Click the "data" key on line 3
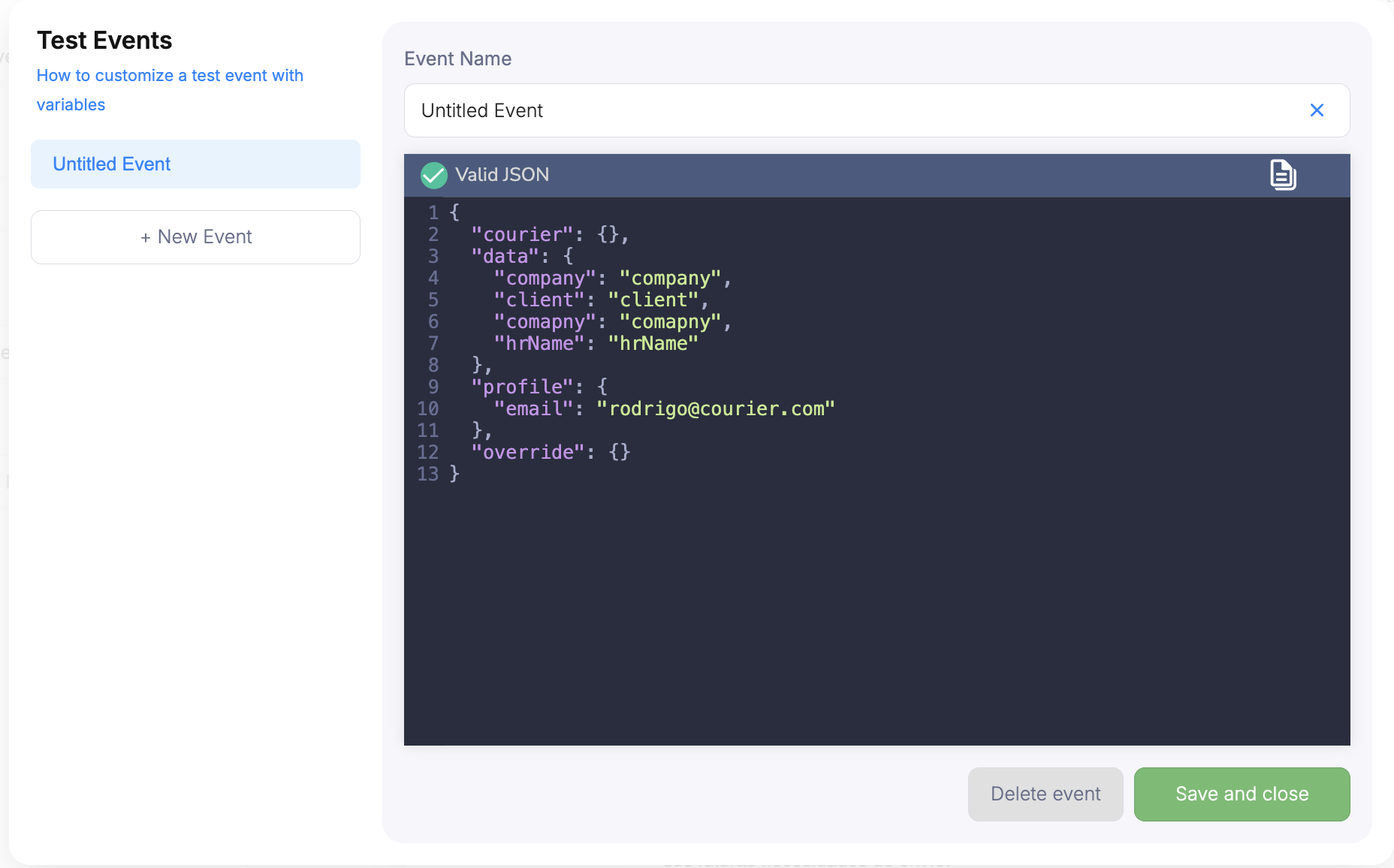This screenshot has height=868, width=1394. (x=505, y=257)
